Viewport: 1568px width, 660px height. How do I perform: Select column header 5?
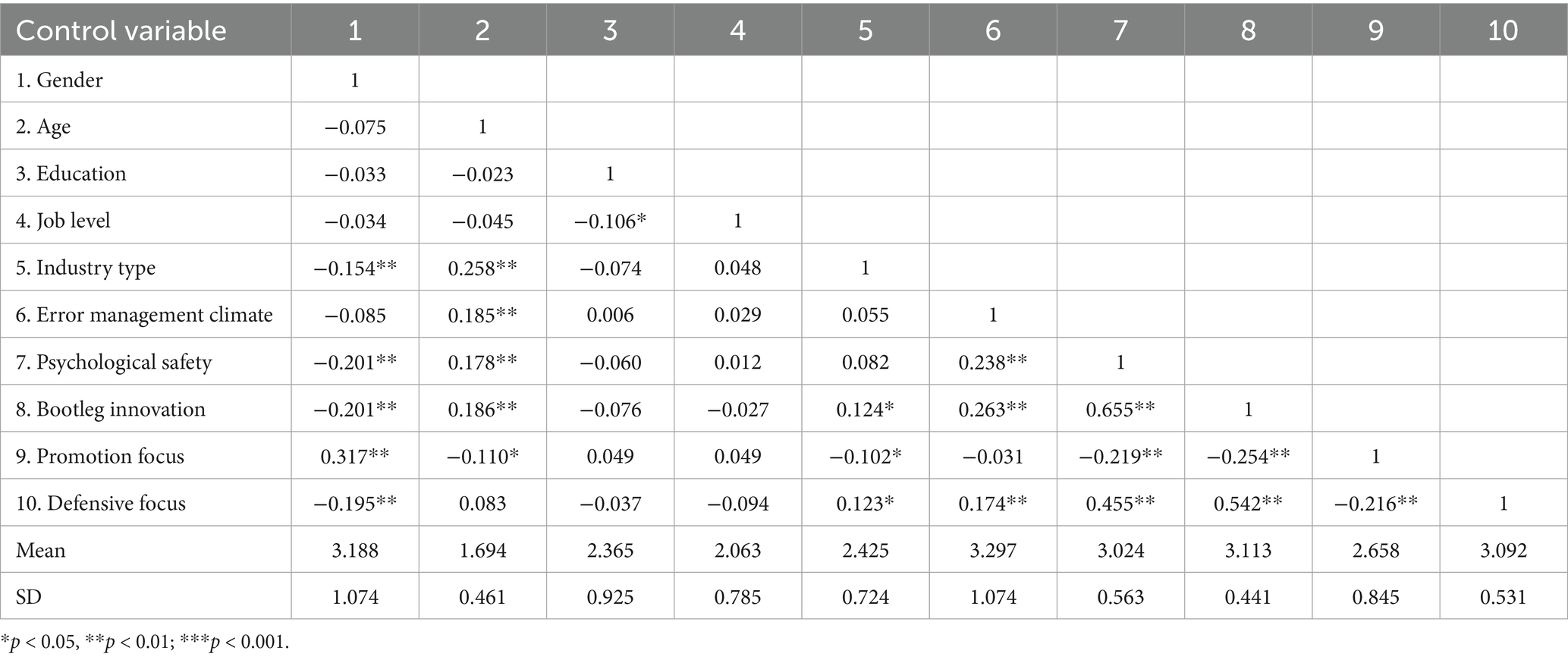[865, 30]
